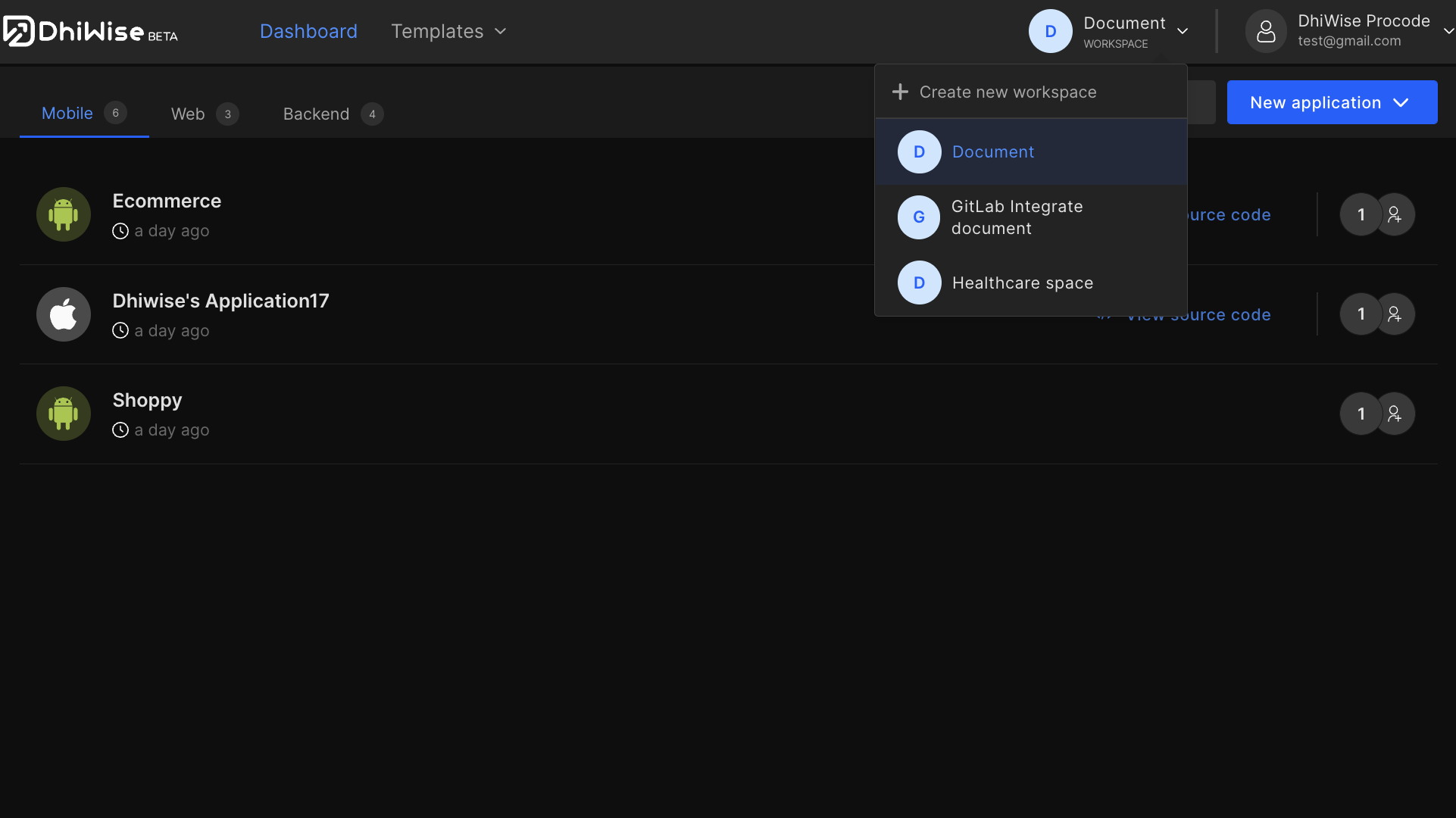Click the plus icon for new workspace

(900, 92)
